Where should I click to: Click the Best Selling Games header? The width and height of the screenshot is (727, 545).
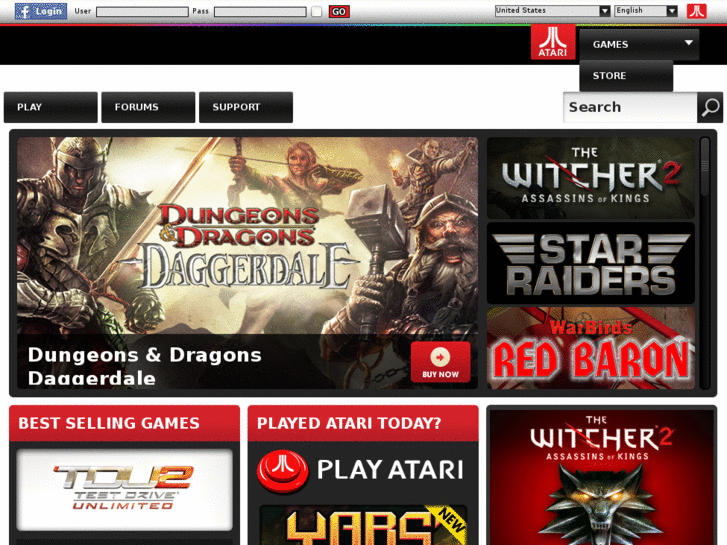point(124,423)
